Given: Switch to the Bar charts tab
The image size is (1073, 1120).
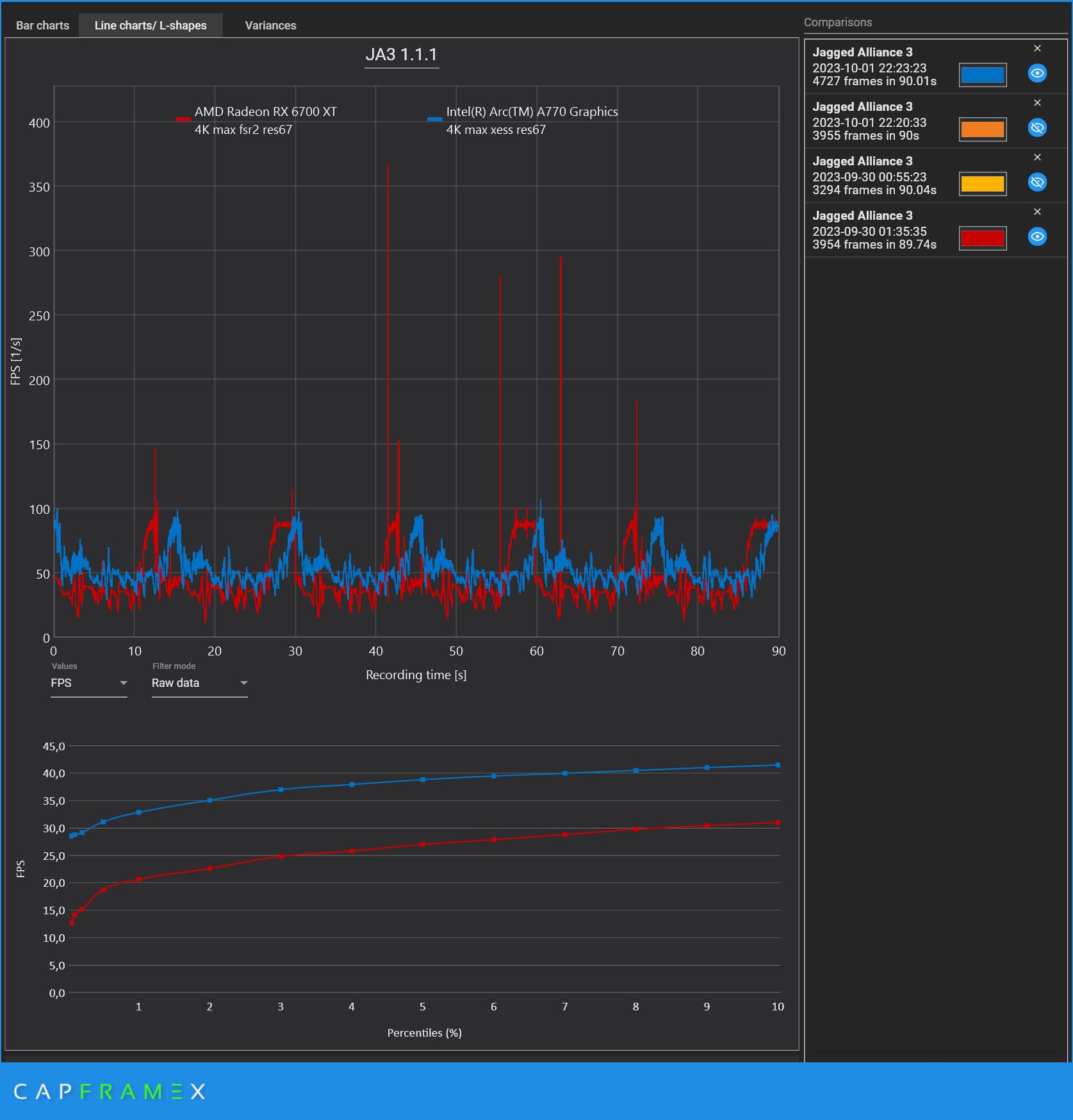Looking at the screenshot, I should [42, 26].
